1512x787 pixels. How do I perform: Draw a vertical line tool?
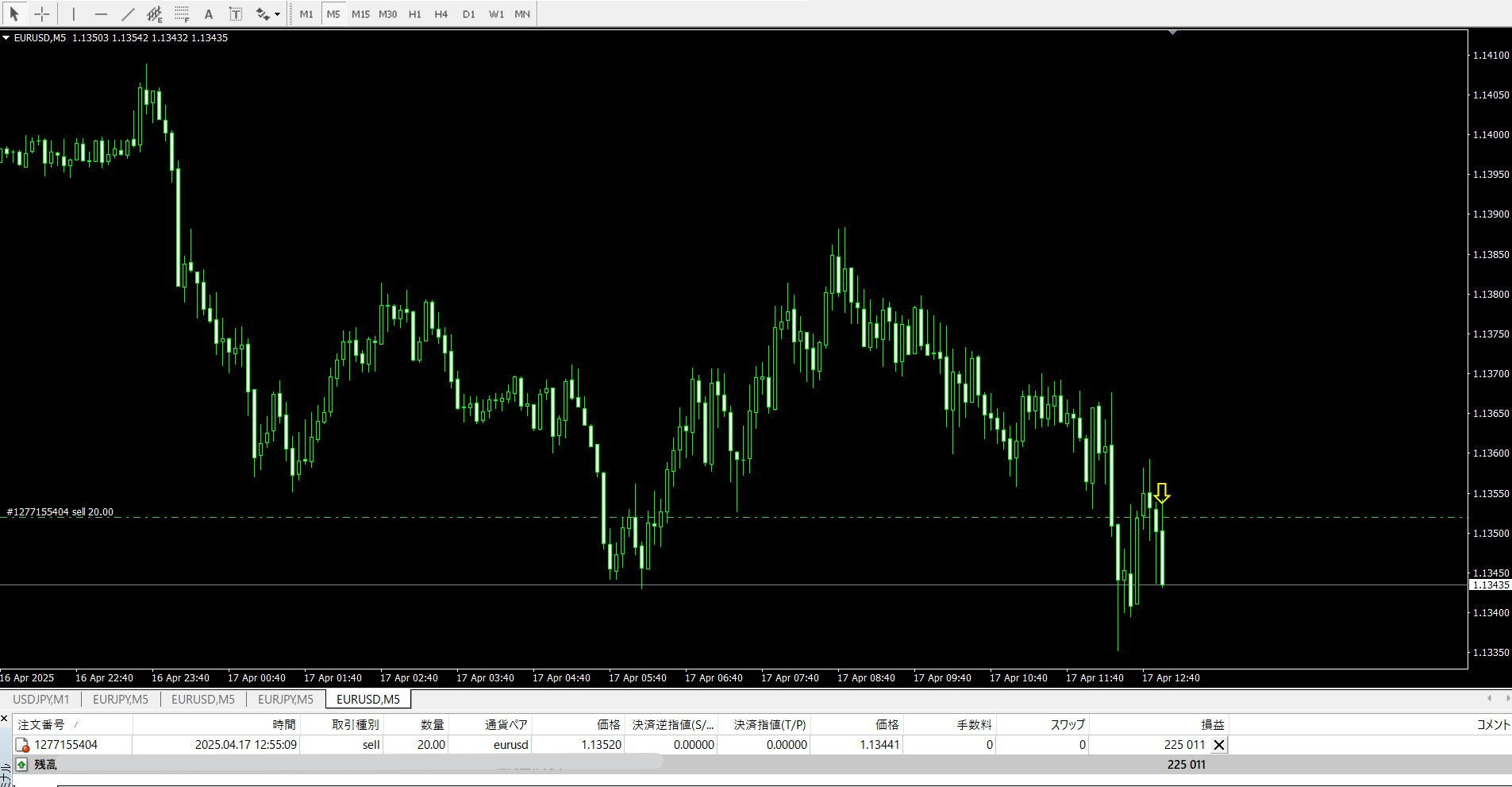point(74,14)
